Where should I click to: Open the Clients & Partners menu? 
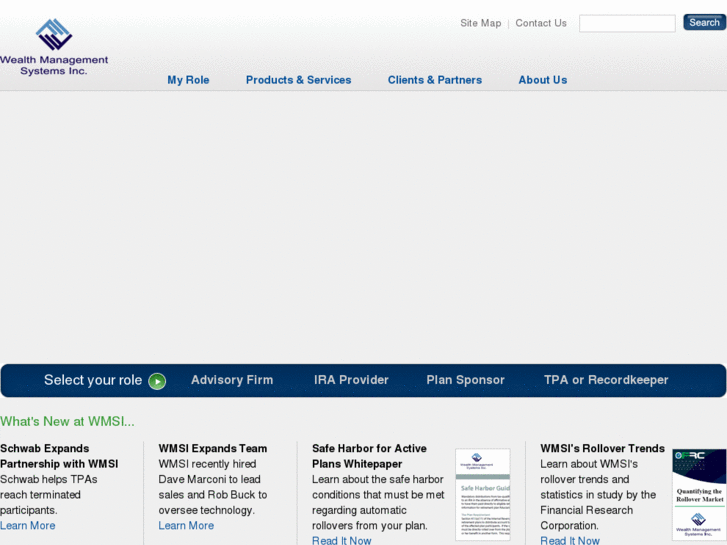[x=434, y=80]
